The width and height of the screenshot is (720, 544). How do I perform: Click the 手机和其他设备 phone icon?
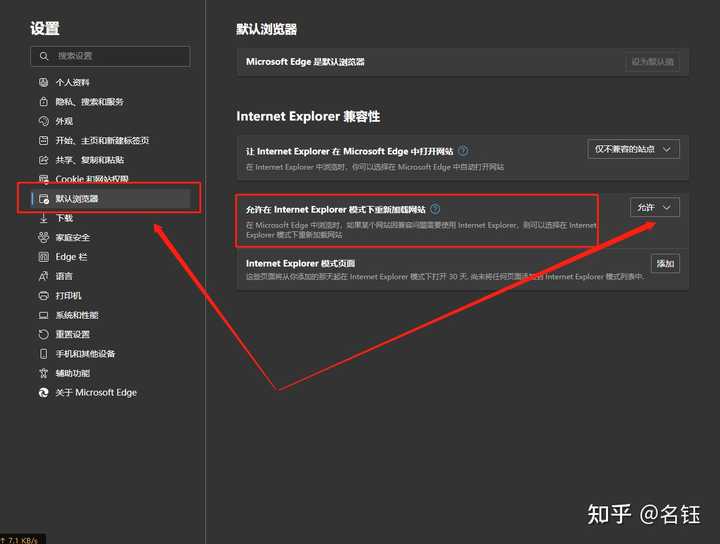point(43,353)
